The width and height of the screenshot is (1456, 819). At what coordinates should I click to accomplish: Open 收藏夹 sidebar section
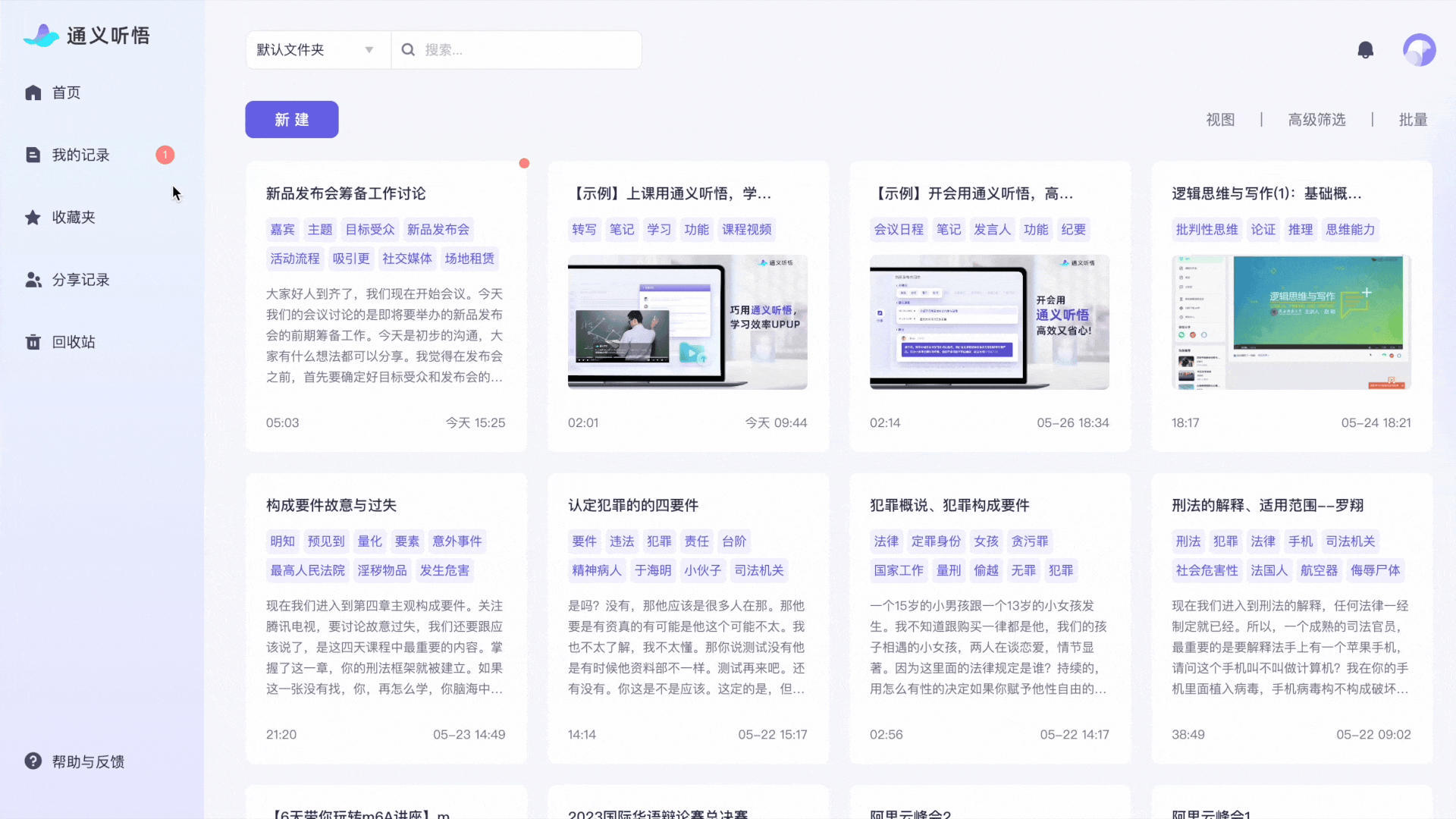coord(72,217)
